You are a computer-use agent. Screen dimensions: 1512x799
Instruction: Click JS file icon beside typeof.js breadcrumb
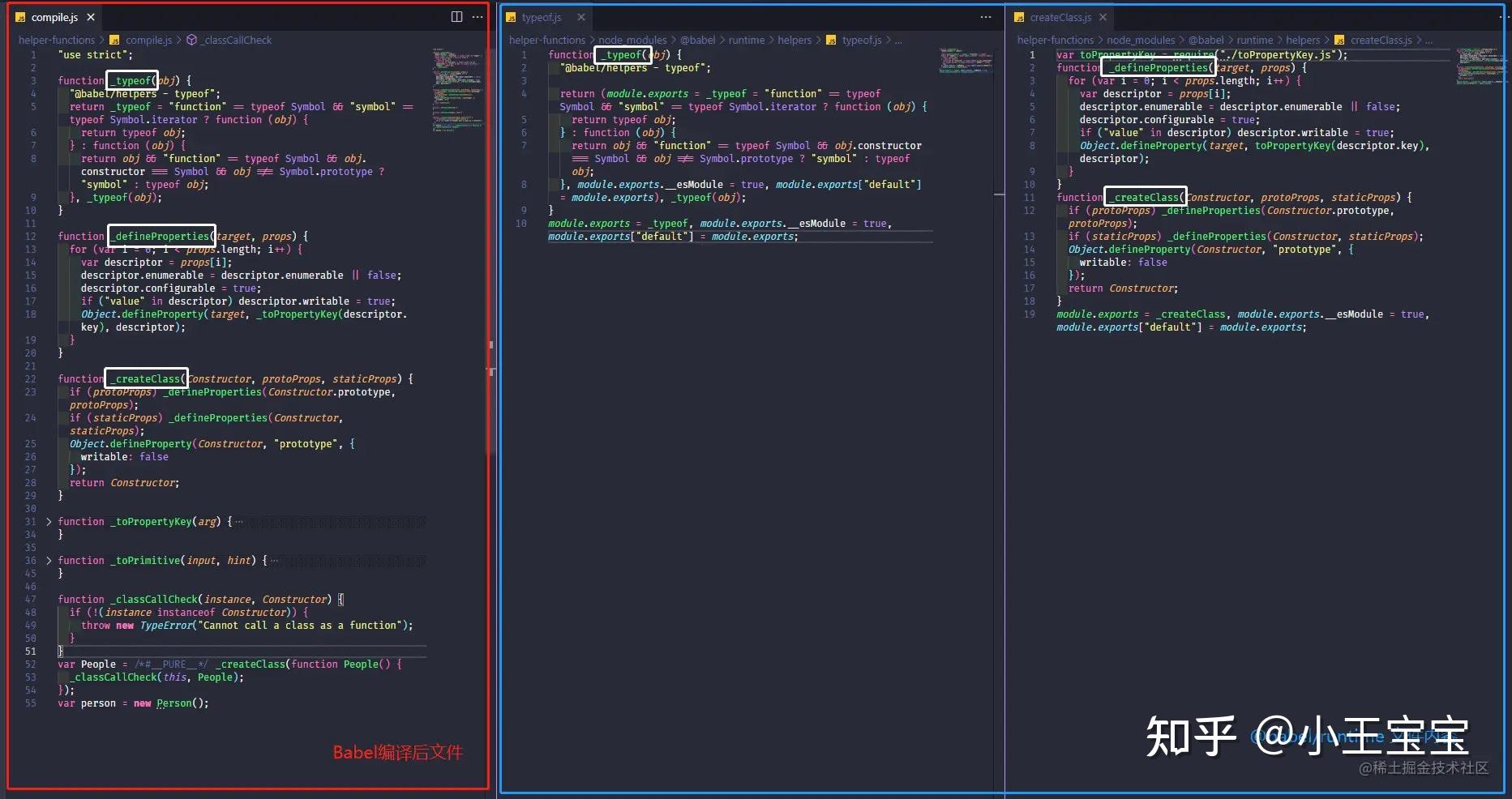(831, 40)
